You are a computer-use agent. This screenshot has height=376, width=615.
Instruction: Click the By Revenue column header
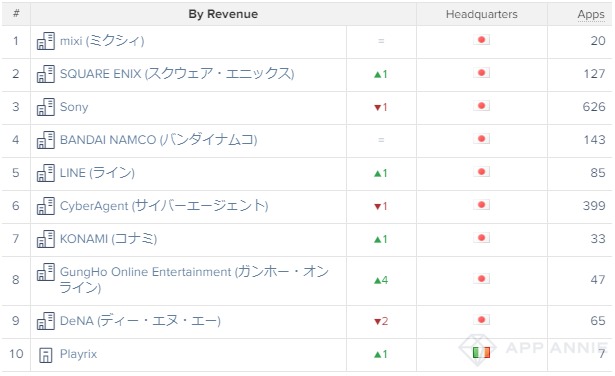pos(223,14)
